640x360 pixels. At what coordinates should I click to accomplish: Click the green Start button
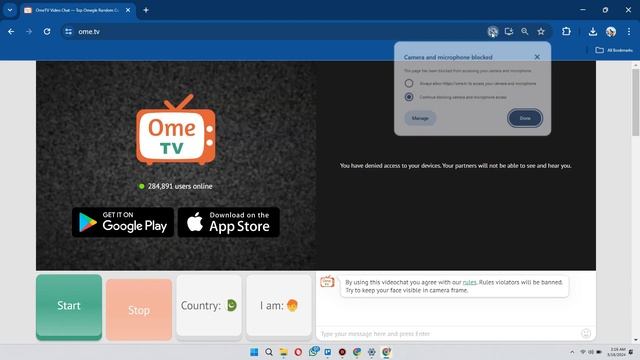coord(69,307)
